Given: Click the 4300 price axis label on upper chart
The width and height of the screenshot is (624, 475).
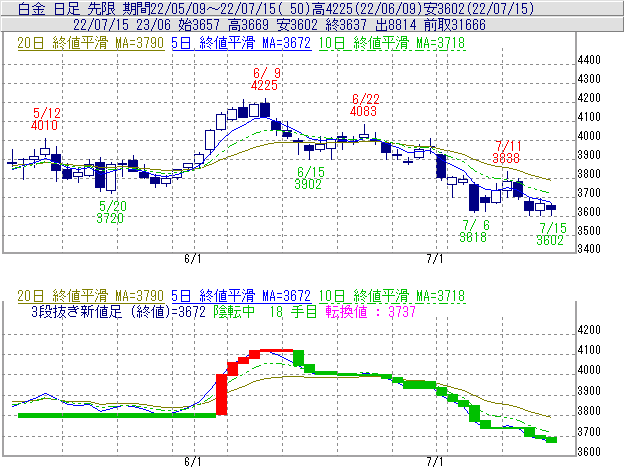Looking at the screenshot, I should (x=589, y=79).
